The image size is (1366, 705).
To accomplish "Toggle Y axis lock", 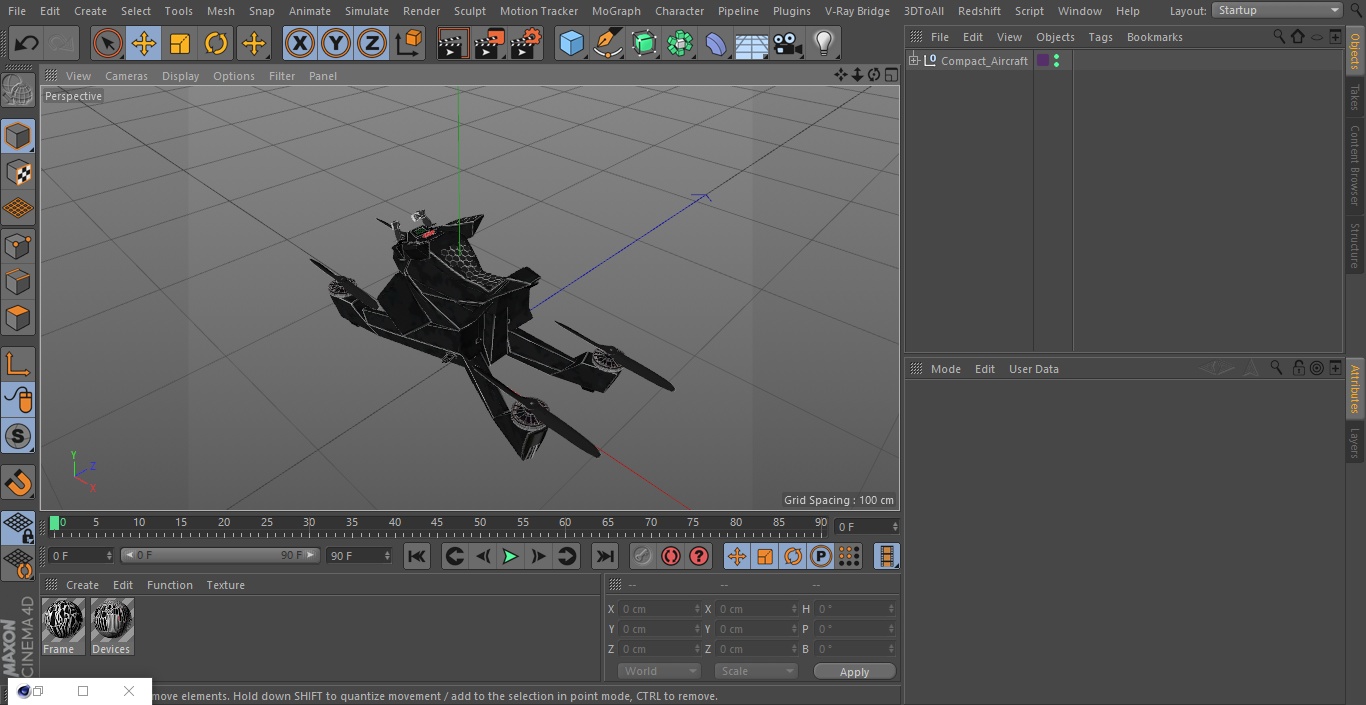I will coord(335,43).
